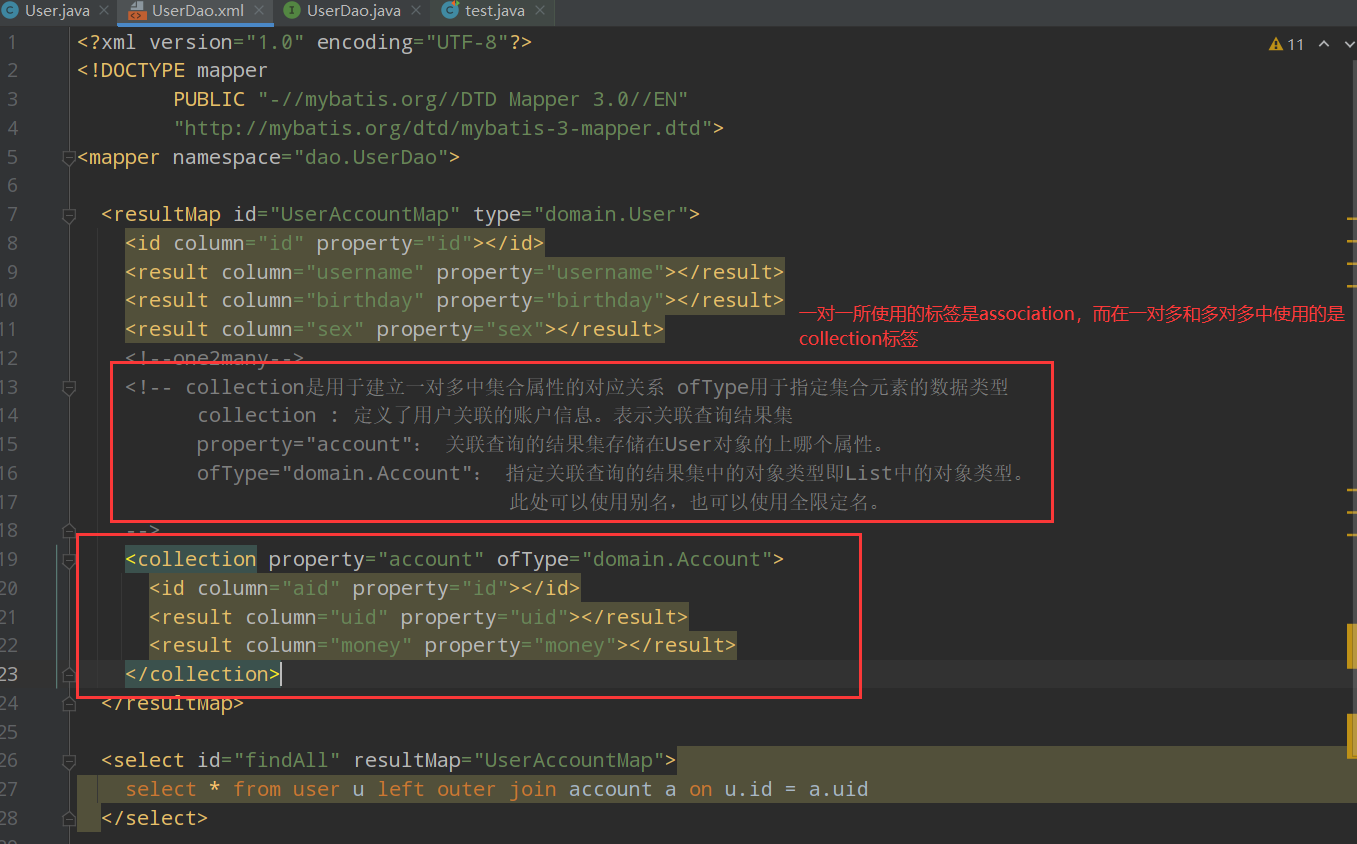Click the closing </collection> tag
This screenshot has width=1357, height=844.
pyautogui.click(x=203, y=674)
